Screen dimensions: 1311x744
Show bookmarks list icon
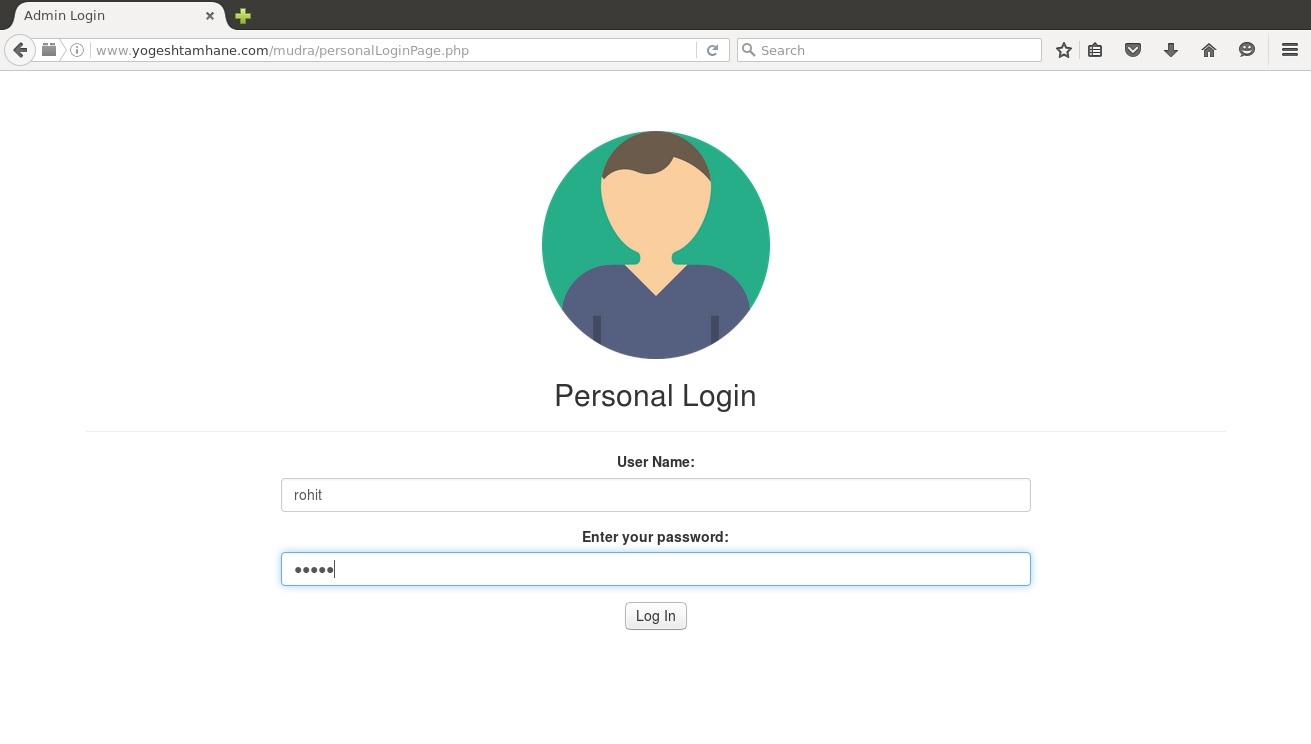tap(1095, 50)
